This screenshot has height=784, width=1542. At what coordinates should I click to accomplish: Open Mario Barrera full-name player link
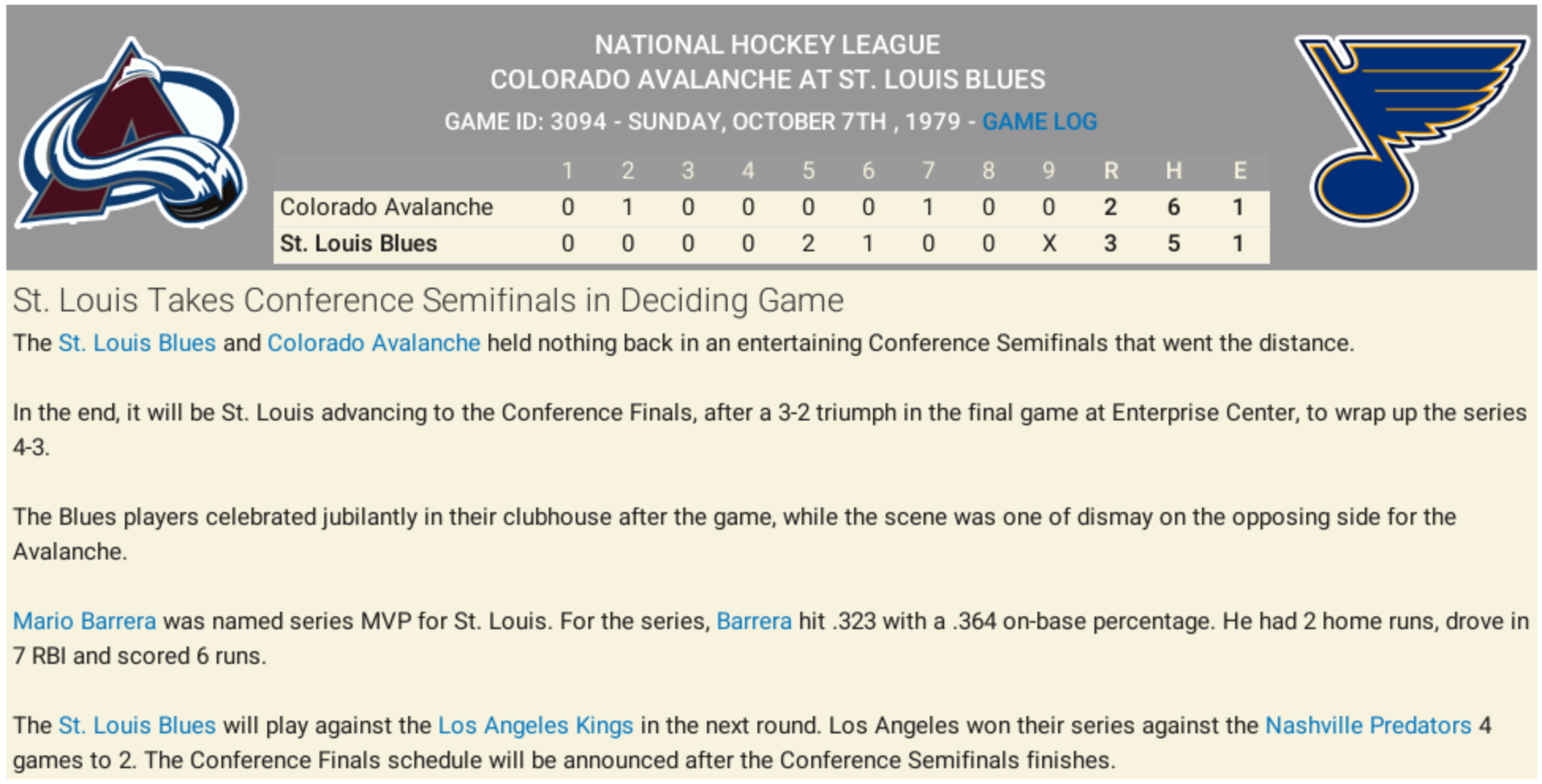(x=85, y=621)
